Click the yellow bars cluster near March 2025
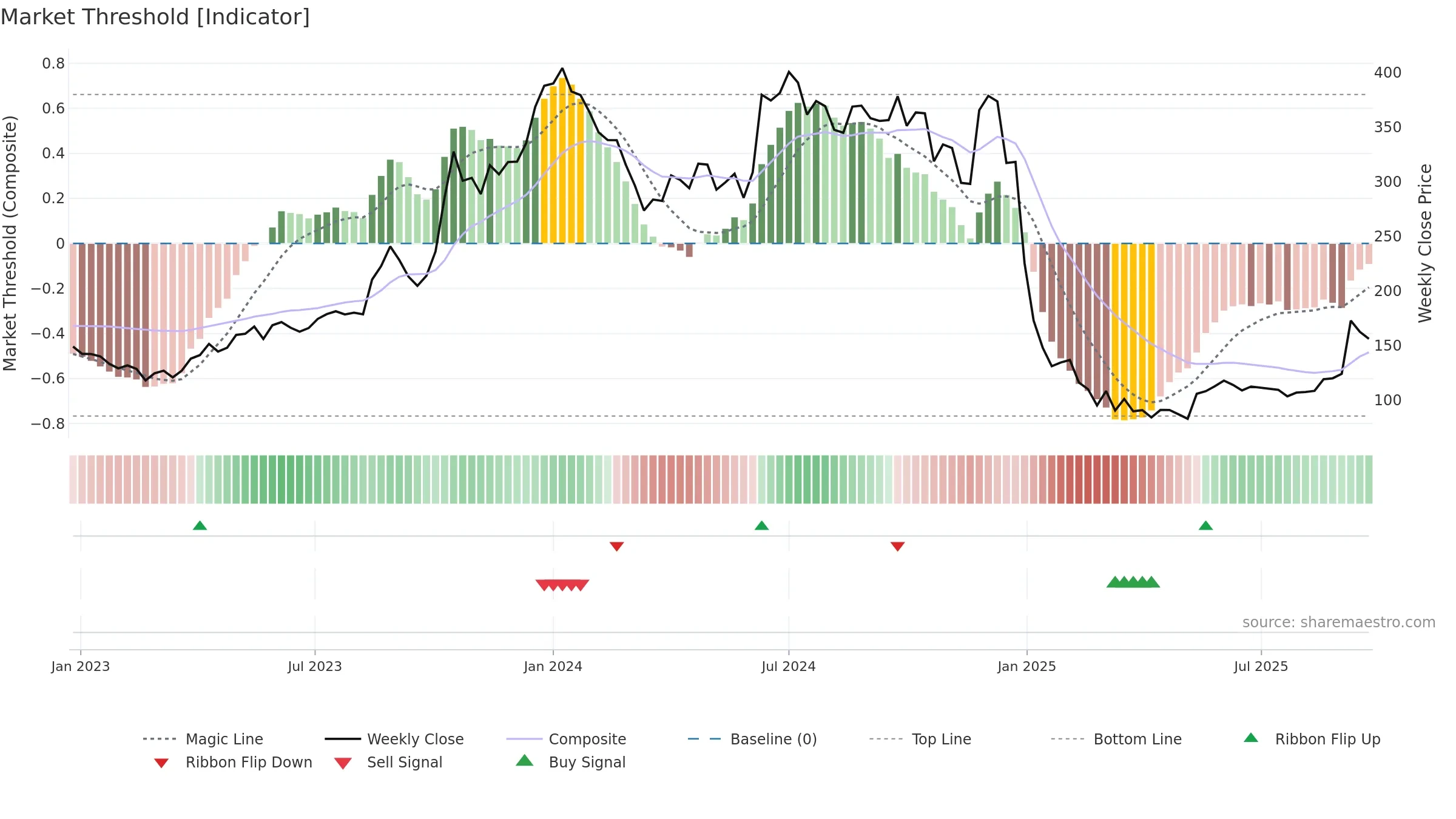This screenshot has height=819, width=1456. coord(1133,331)
